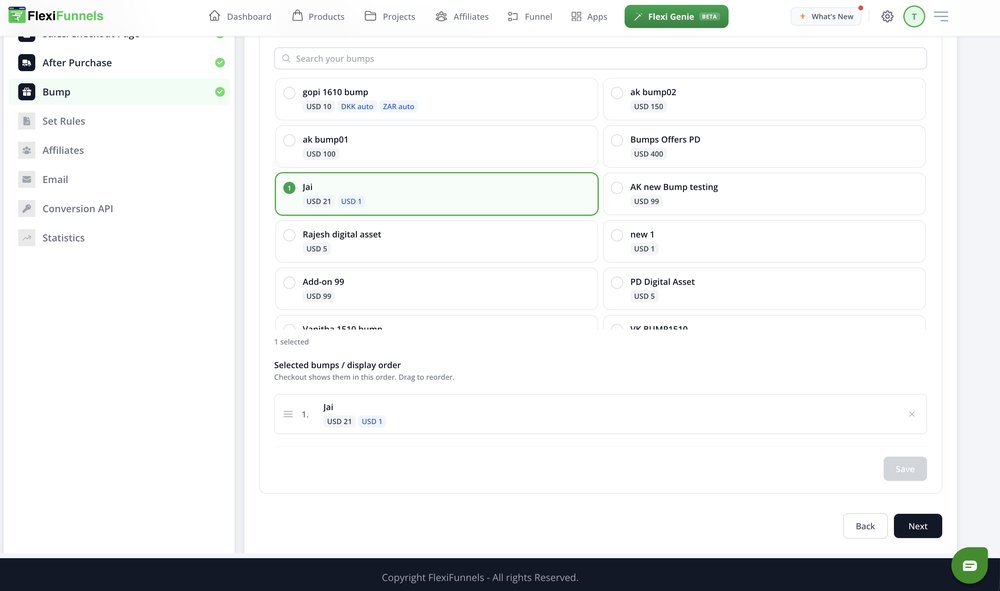Open the Conversion API sidebar step
The width and height of the screenshot is (1000, 591).
pos(120,208)
